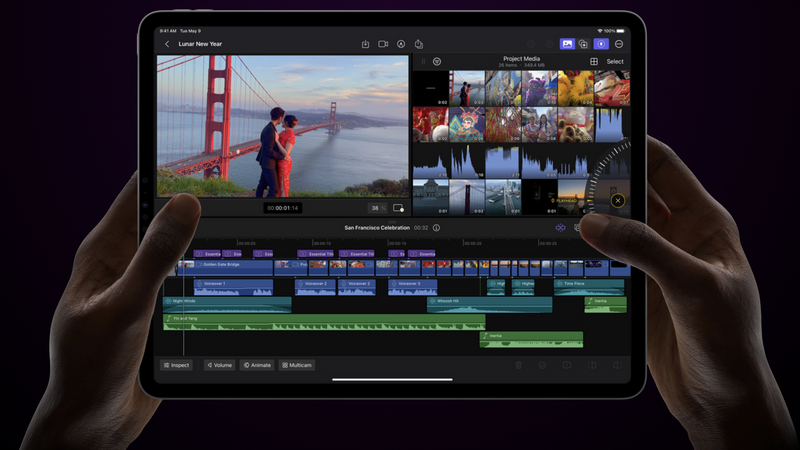800x450 pixels.
Task: Open the Animate keyframes button
Action: [x=257, y=365]
